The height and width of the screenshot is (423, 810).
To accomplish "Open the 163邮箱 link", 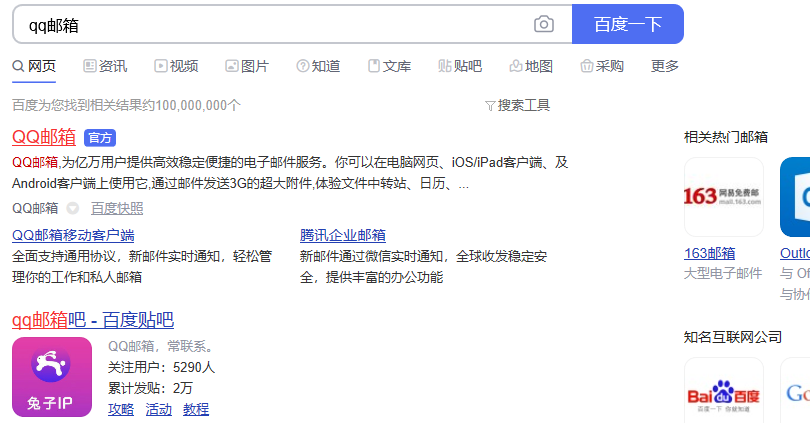I will click(710, 254).
